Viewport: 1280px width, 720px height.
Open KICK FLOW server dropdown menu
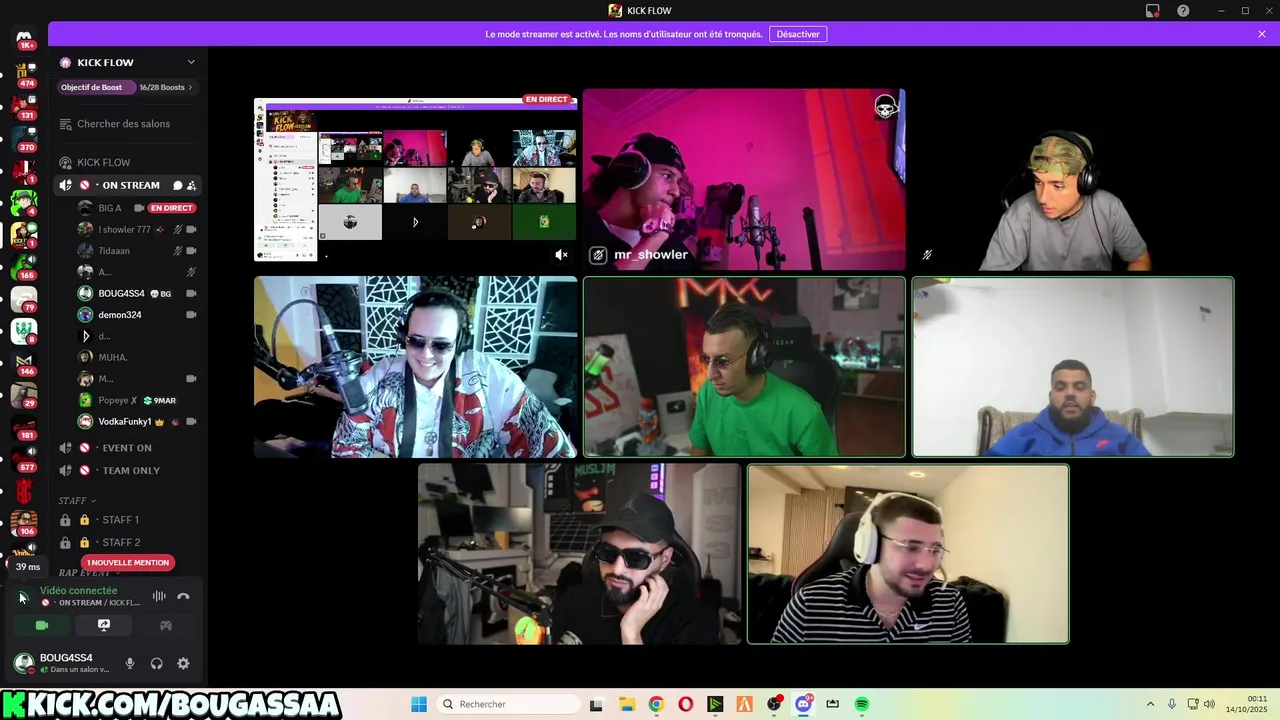coord(191,62)
